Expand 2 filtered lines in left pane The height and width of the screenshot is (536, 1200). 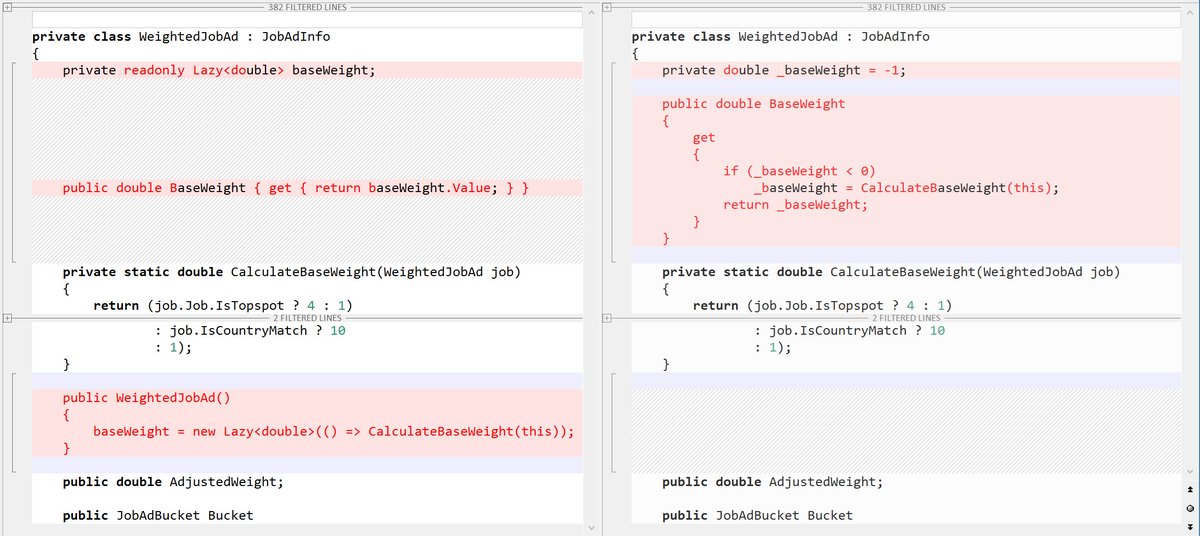click(x=7, y=317)
